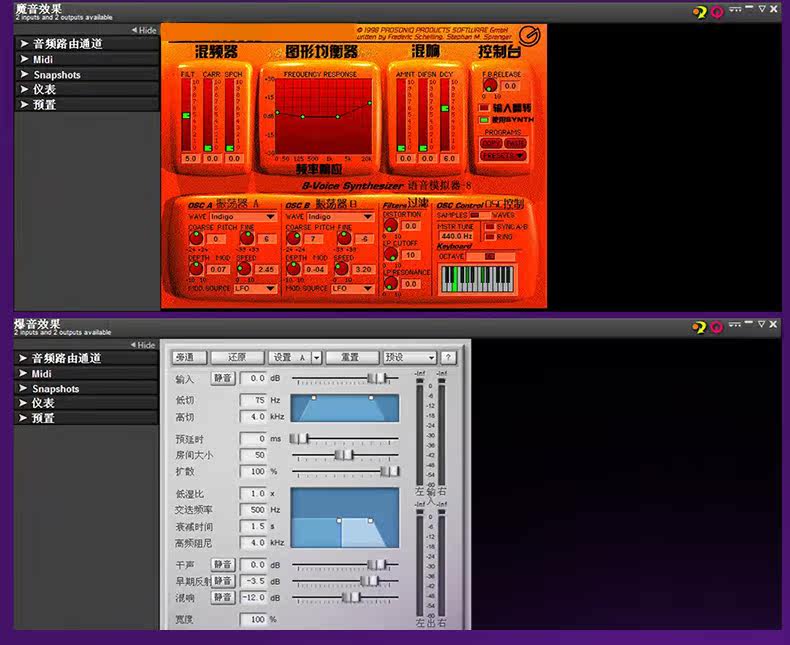
Task: Click the pink circular icon in 魔音效果 header
Action: [717, 12]
